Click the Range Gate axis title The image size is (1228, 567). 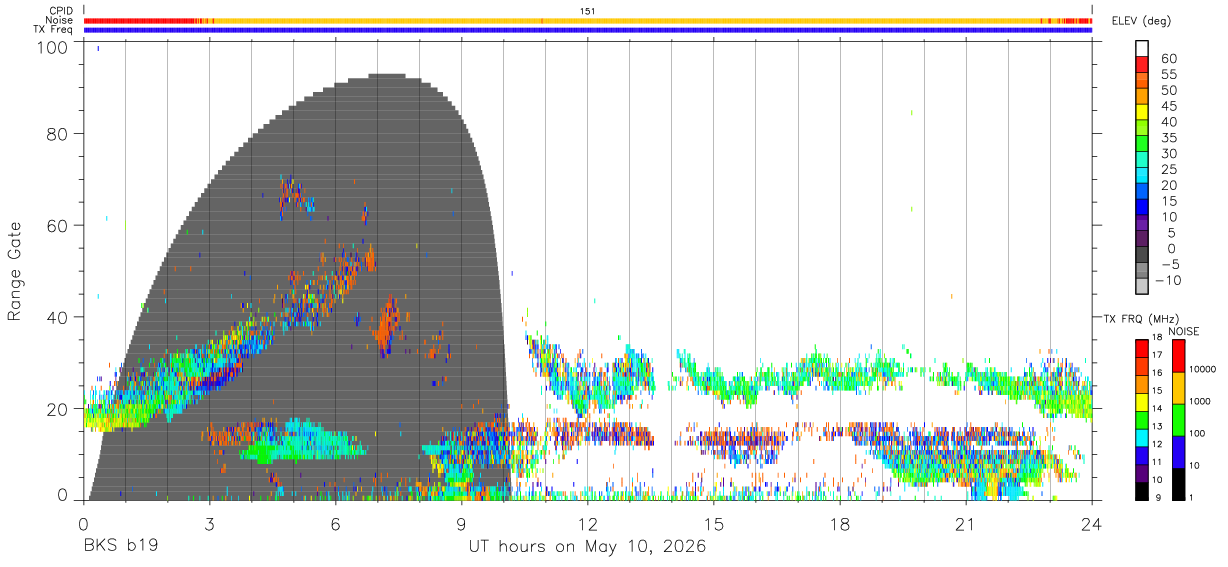[15, 270]
